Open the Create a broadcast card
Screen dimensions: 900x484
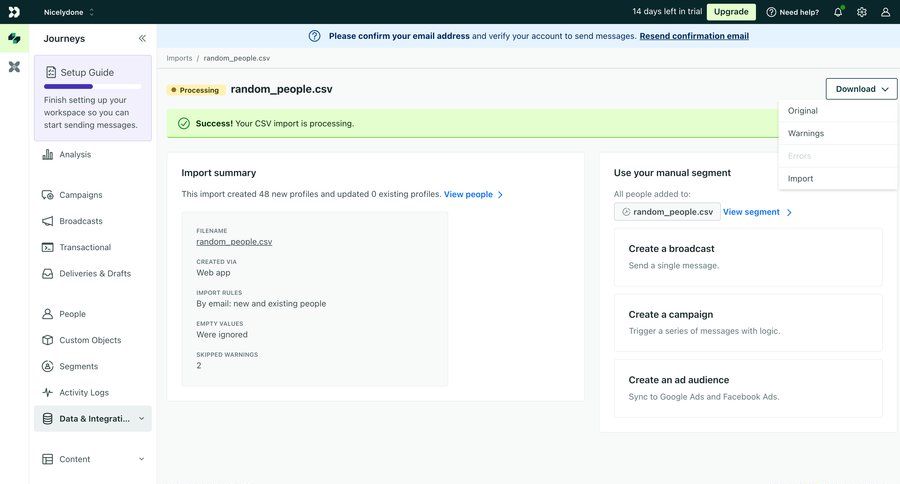pyautogui.click(x=748, y=257)
